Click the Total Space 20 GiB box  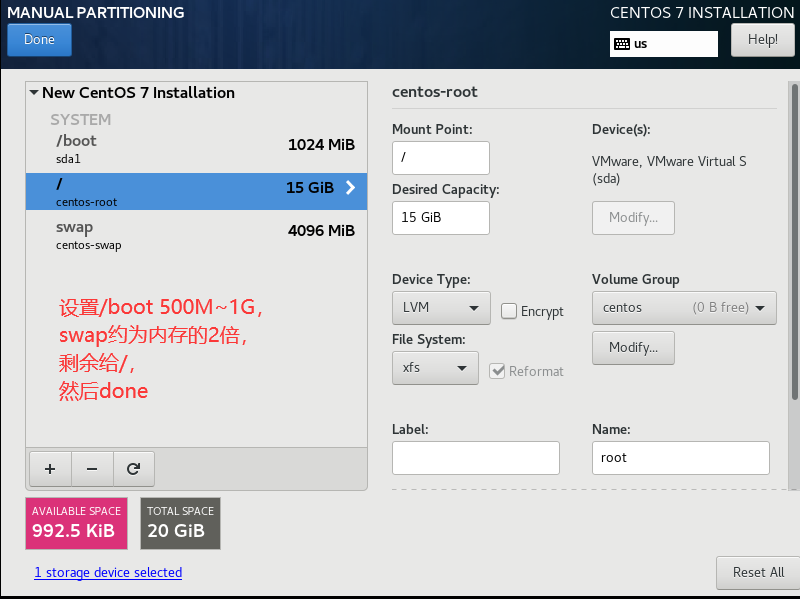181,523
